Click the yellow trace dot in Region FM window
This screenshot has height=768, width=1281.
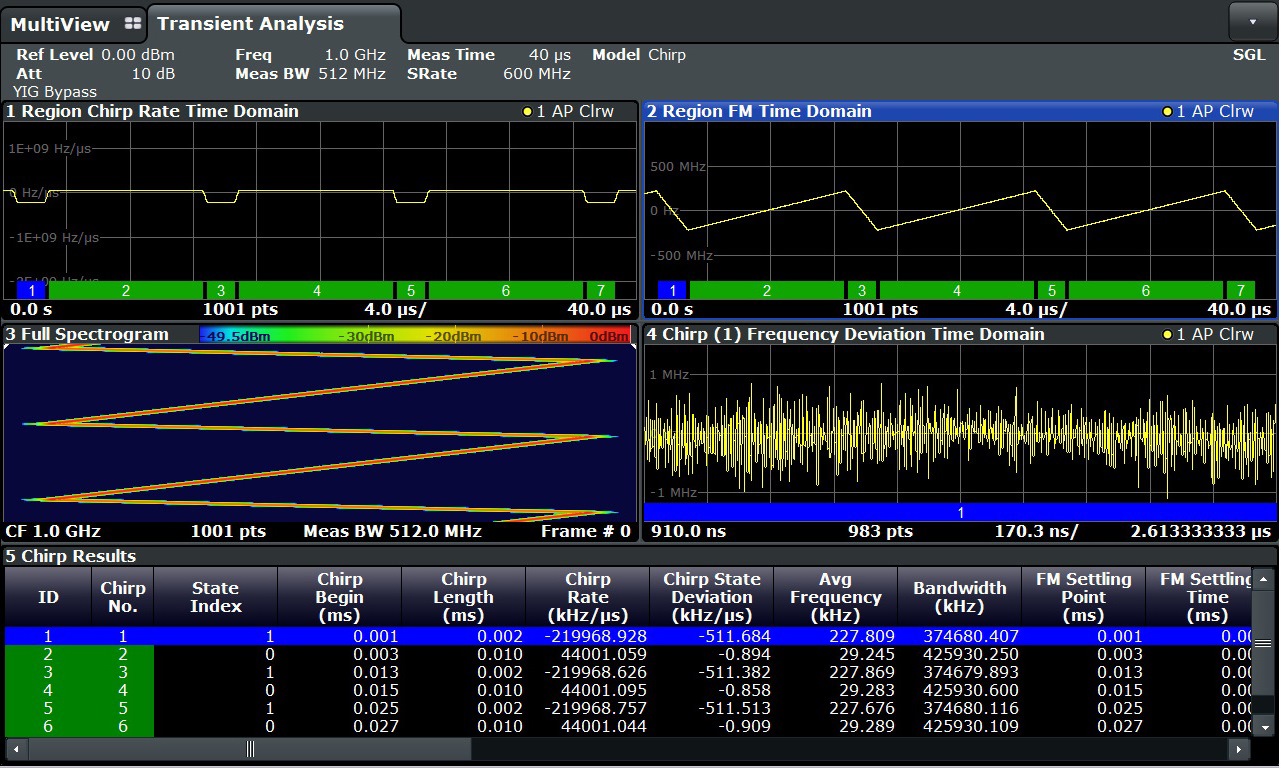click(1166, 112)
